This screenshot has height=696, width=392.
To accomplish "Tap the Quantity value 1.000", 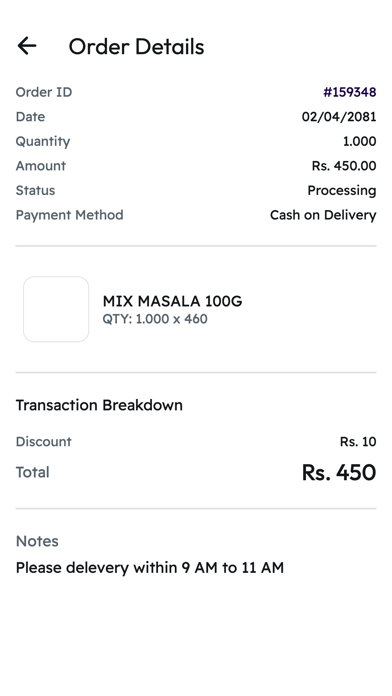I will point(359,141).
